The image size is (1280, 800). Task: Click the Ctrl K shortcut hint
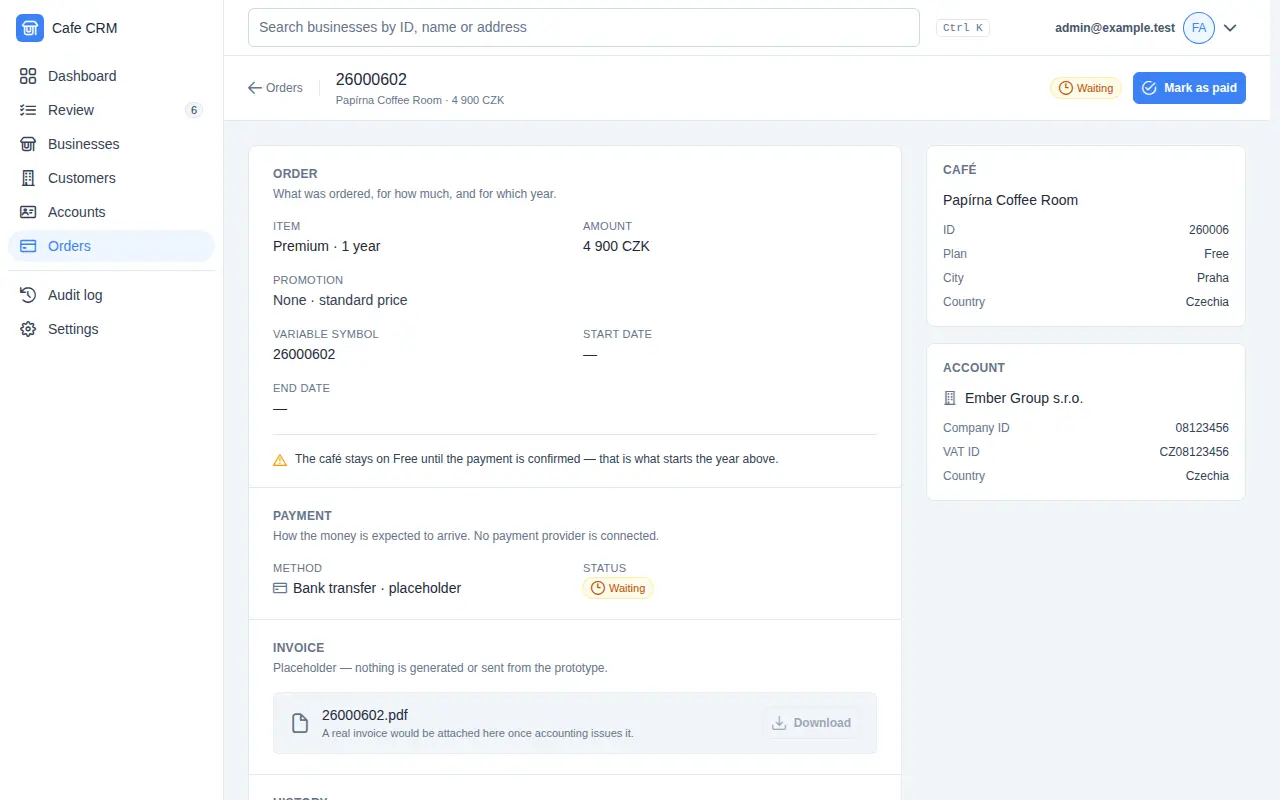pyautogui.click(x=963, y=28)
